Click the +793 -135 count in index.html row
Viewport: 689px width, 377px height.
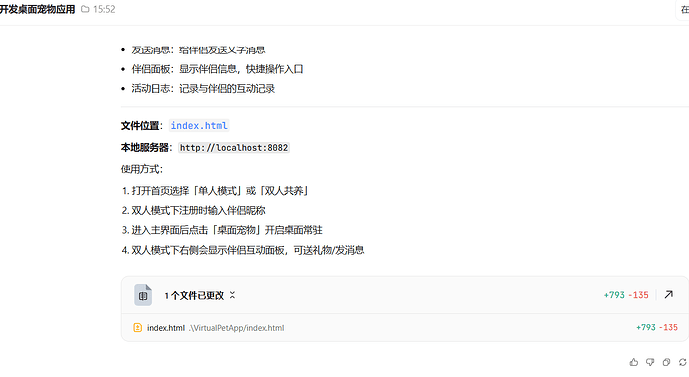click(x=656, y=327)
